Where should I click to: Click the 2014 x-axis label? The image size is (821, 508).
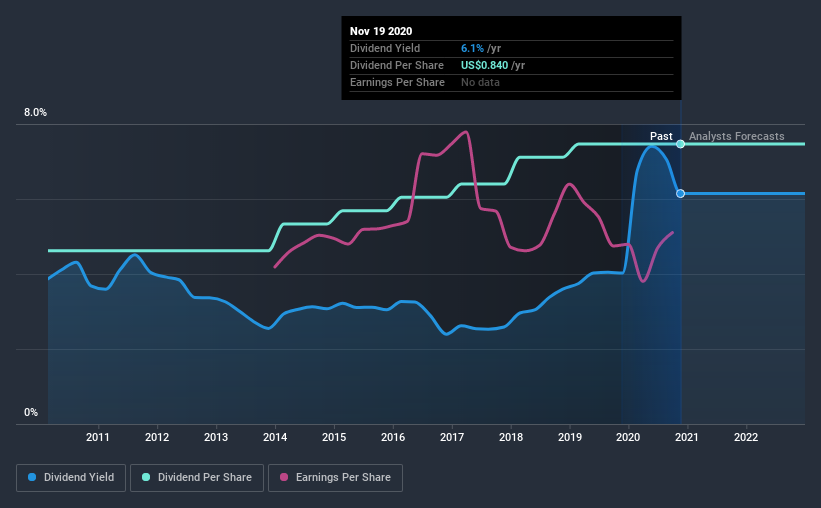click(275, 437)
